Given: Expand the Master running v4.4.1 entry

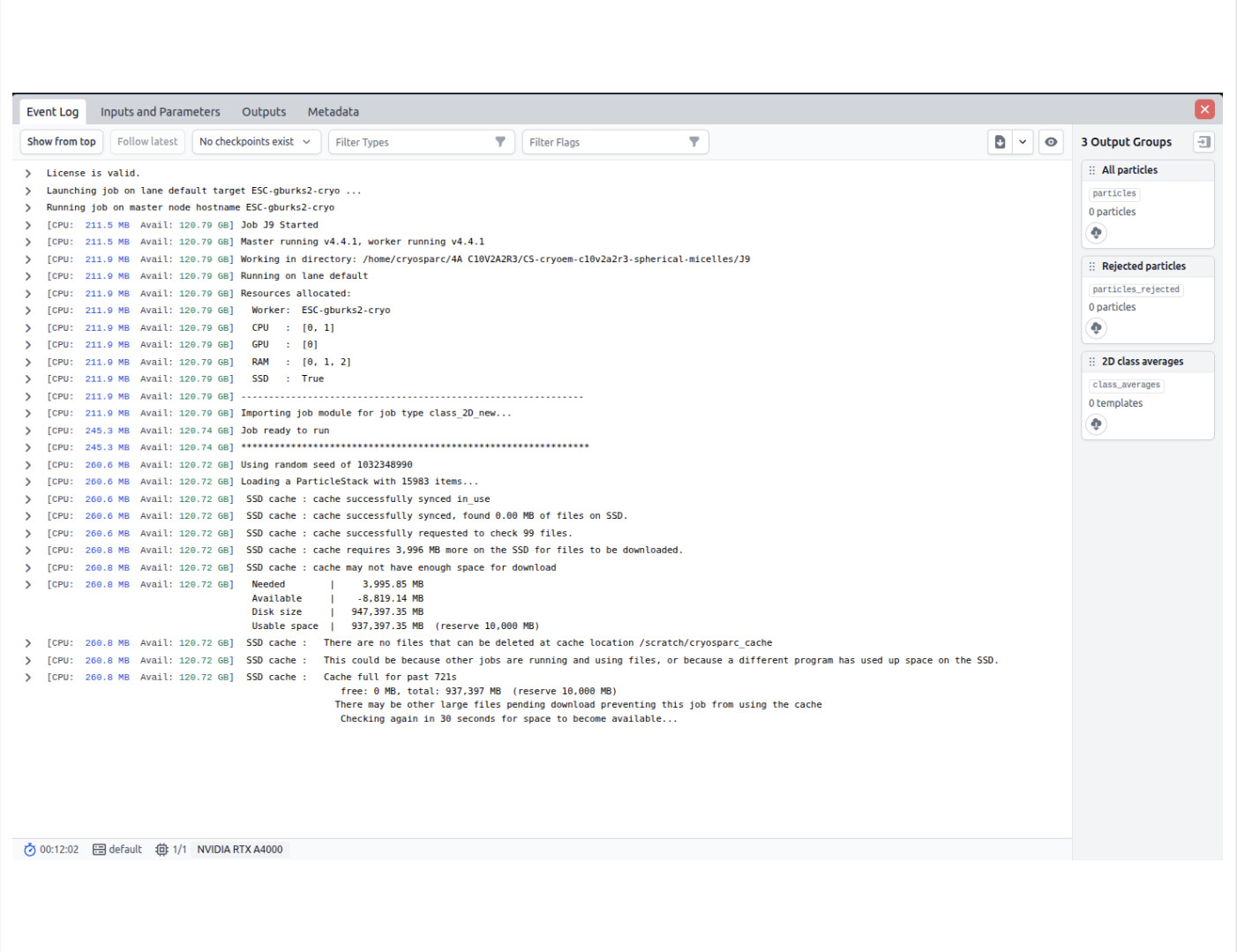Looking at the screenshot, I should pos(28,242).
